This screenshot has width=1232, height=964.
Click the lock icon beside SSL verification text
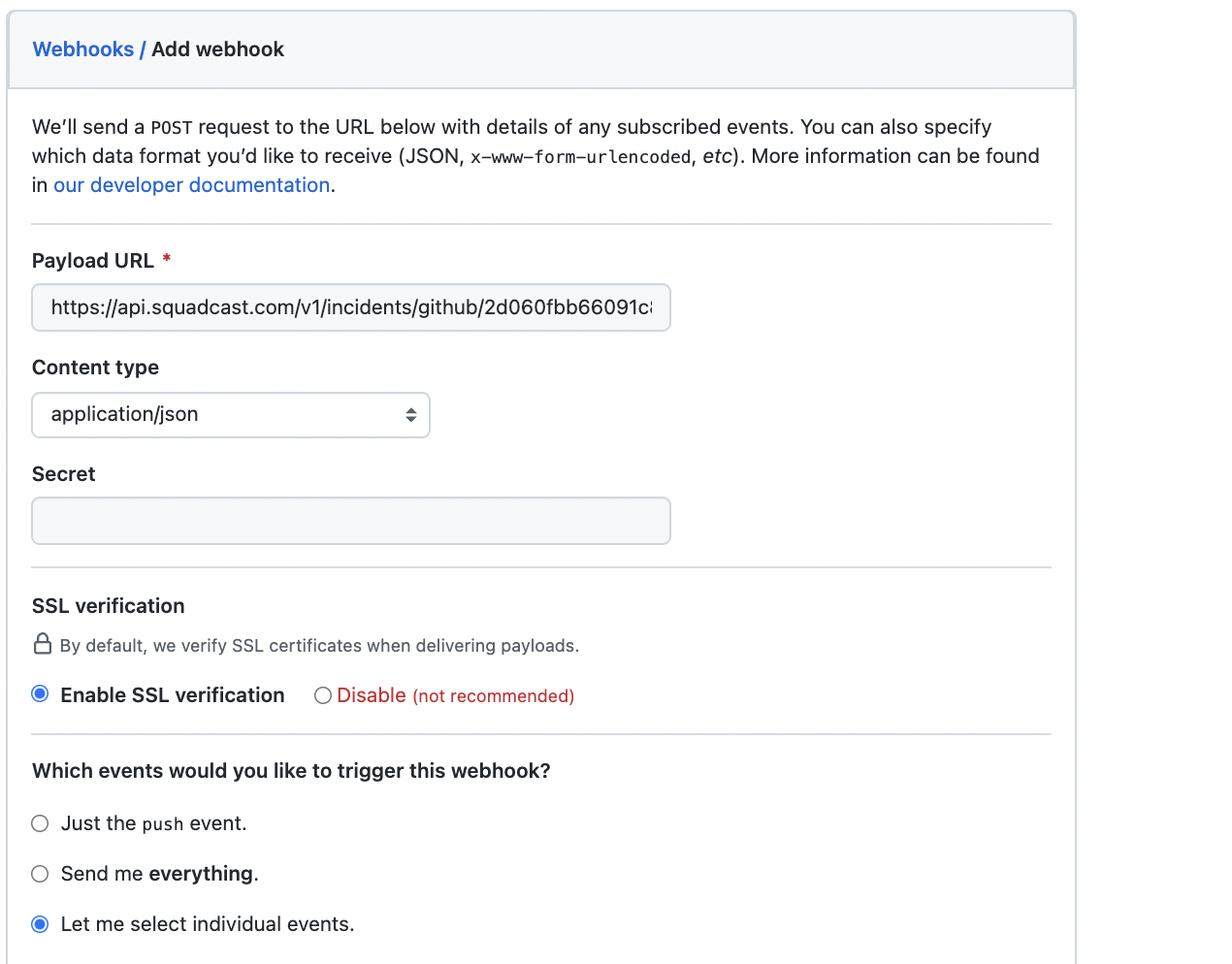pos(42,644)
